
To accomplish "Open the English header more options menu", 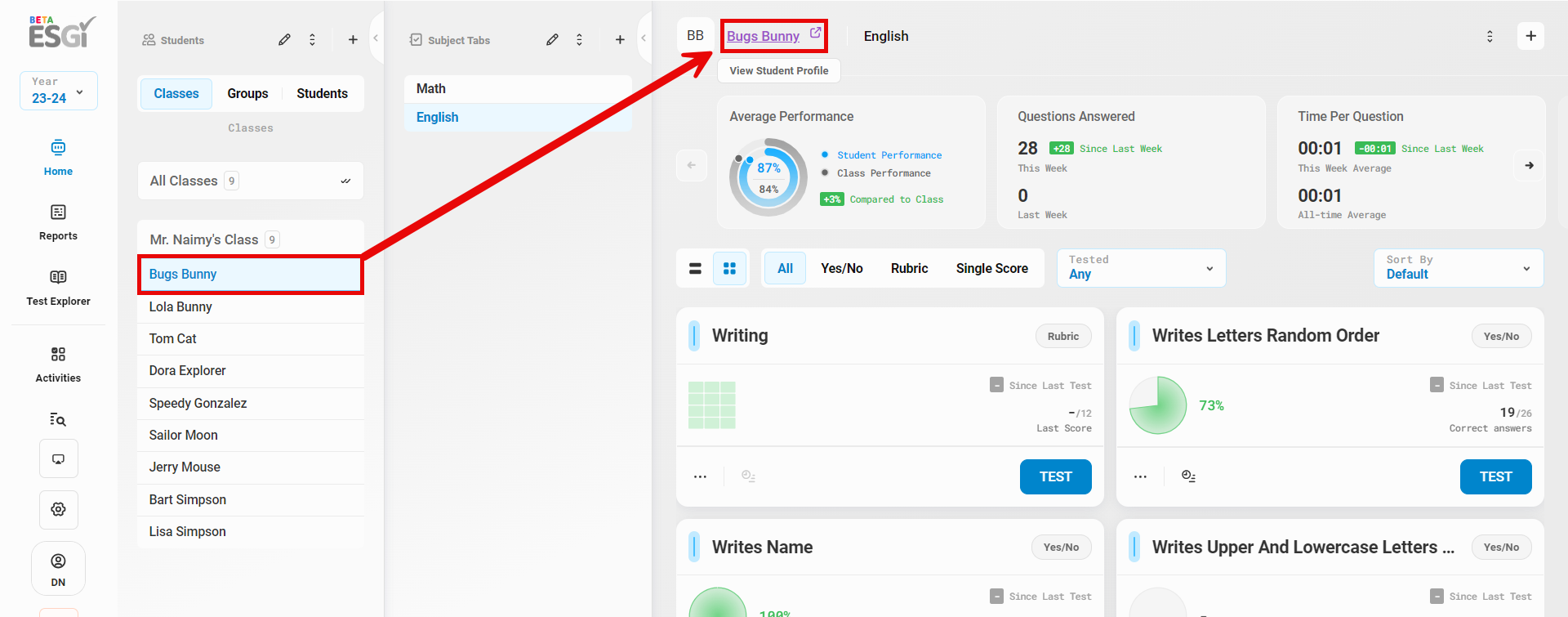I will pyautogui.click(x=1490, y=36).
